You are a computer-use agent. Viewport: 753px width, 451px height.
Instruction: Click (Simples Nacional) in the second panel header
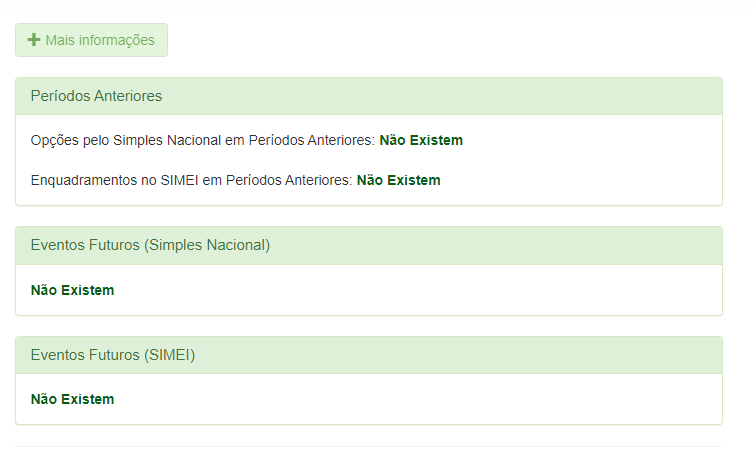point(208,245)
